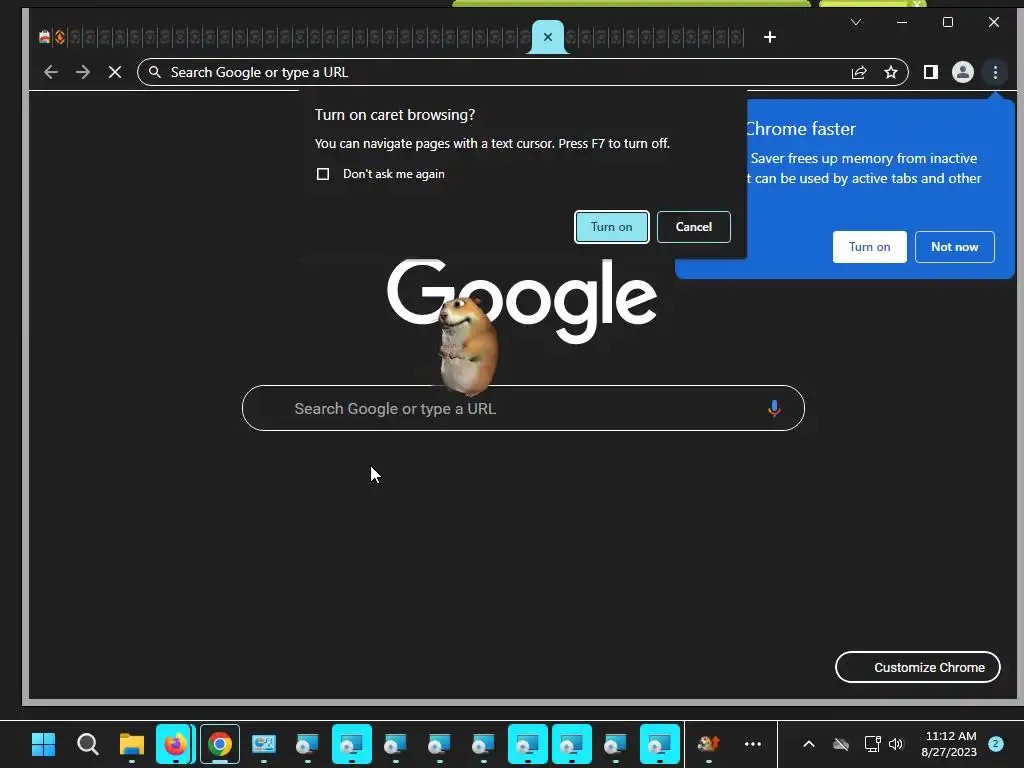Open a new tab with the plus button
1024x768 pixels.
770,37
